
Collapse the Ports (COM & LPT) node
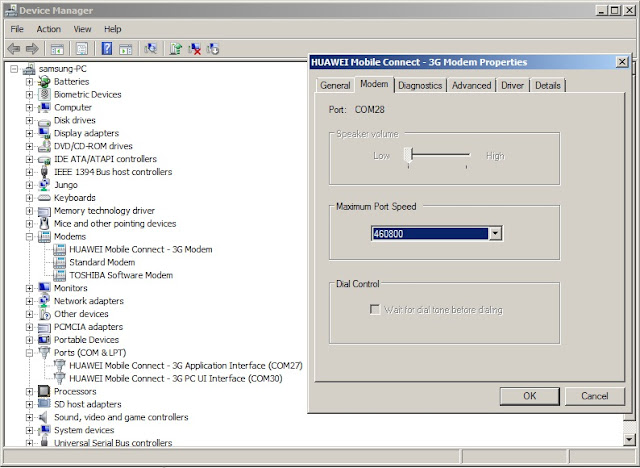point(29,353)
